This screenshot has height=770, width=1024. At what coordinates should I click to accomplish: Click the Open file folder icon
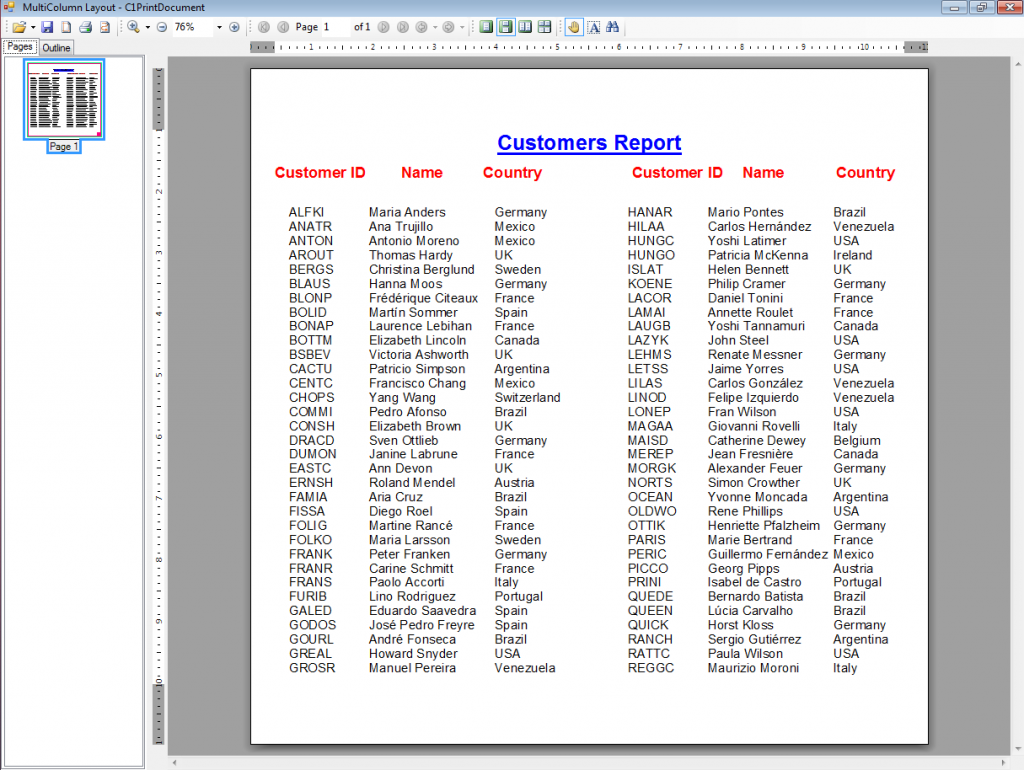[x=19, y=27]
